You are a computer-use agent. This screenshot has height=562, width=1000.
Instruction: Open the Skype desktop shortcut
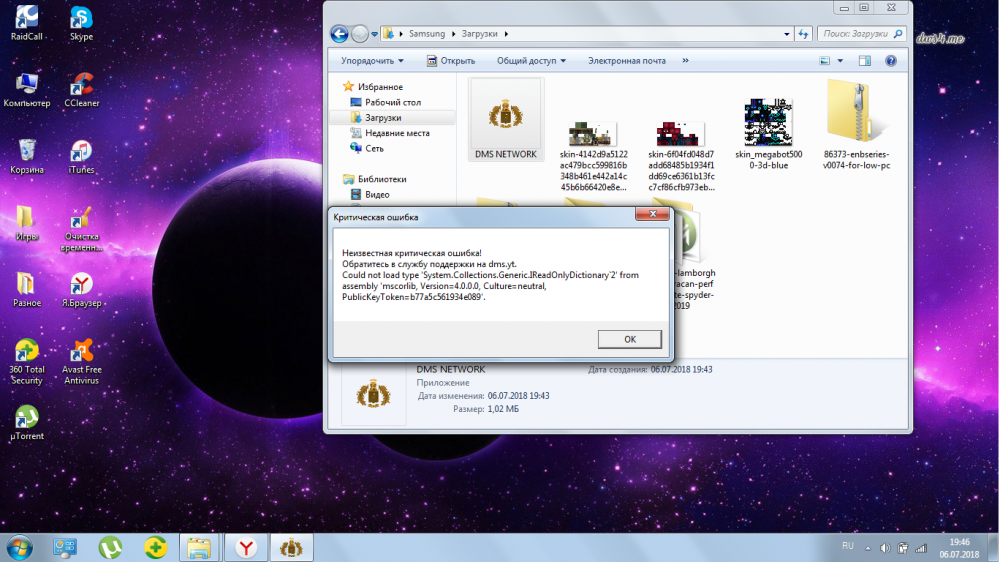pyautogui.click(x=81, y=20)
